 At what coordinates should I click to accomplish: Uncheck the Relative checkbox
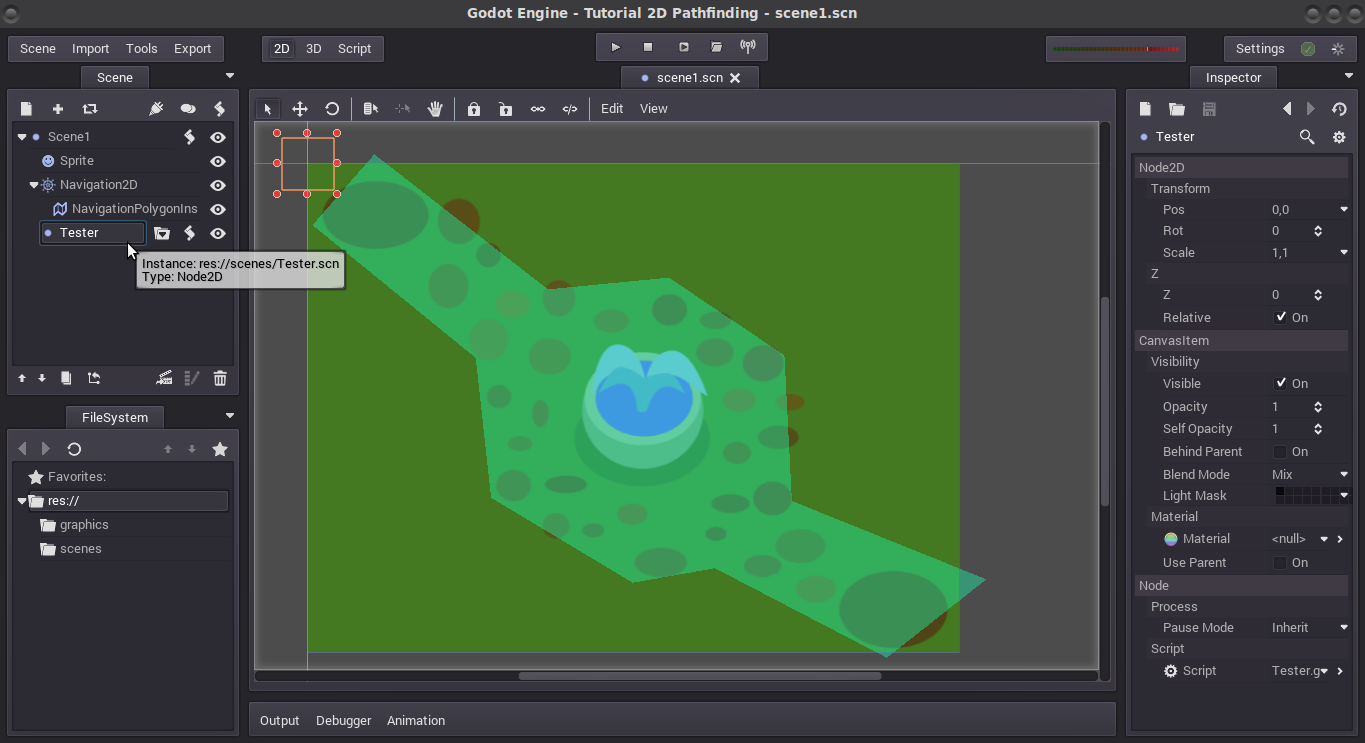1281,317
